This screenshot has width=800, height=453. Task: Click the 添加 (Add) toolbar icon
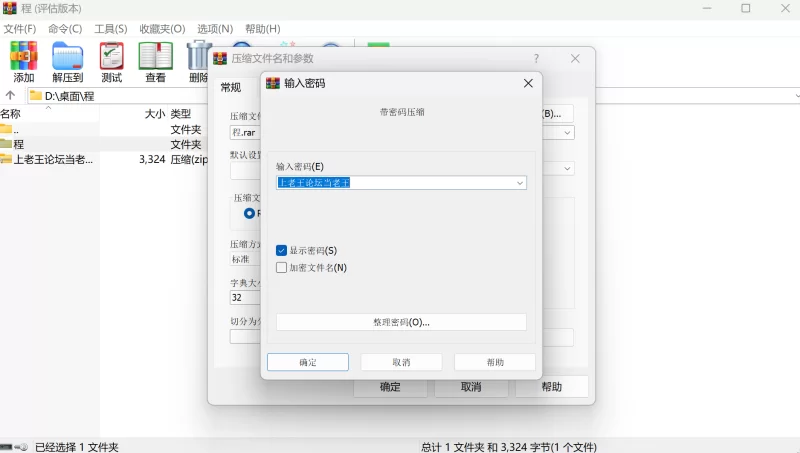tap(23, 61)
